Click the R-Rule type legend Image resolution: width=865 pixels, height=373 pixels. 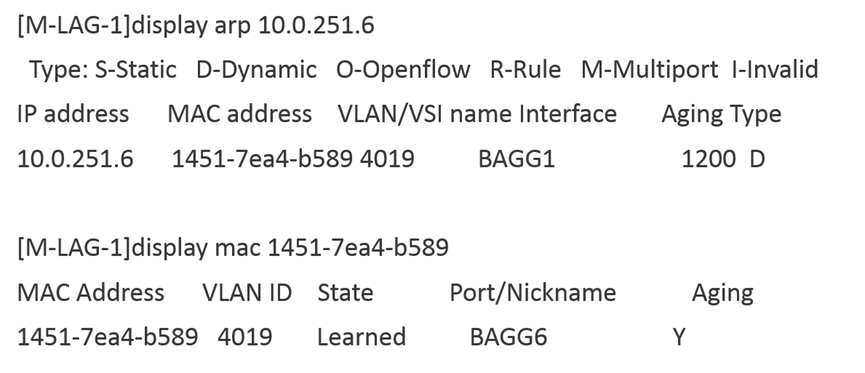tap(526, 70)
